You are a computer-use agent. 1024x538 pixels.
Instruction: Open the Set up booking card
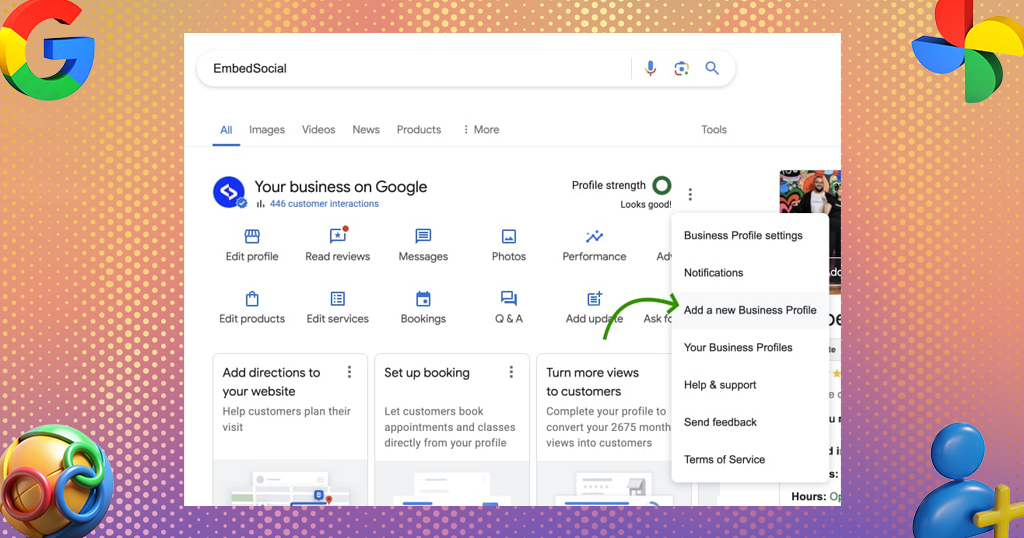(452, 430)
